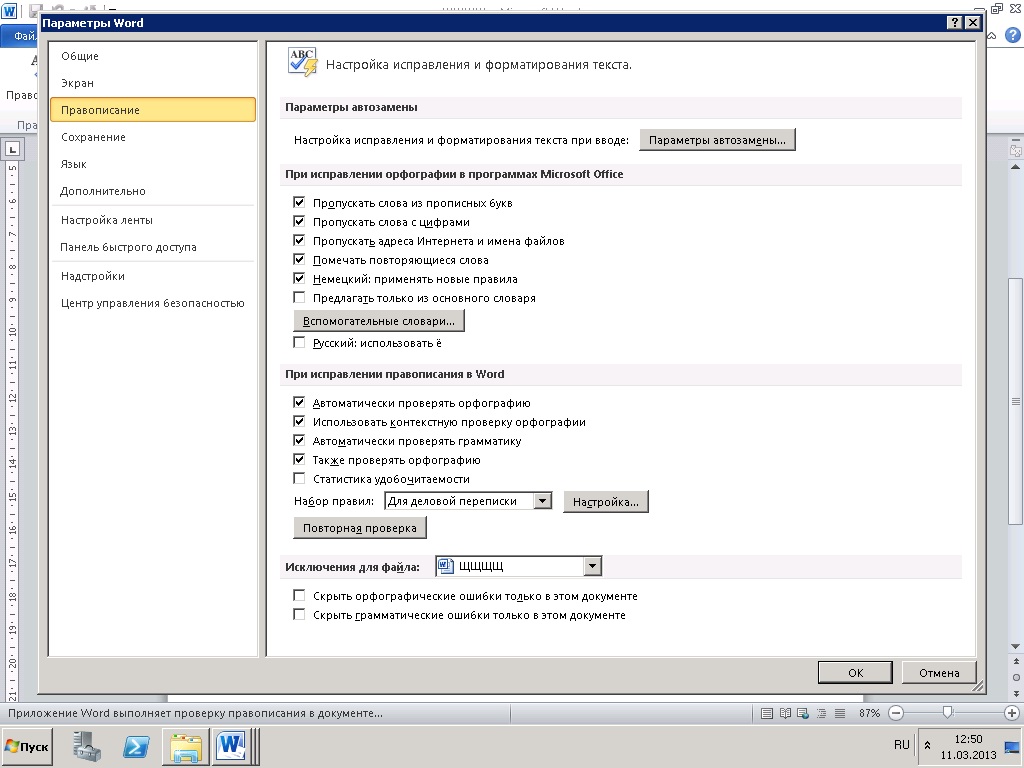Click the zoom slider thumb in status bar
1024x768 pixels.
point(948,713)
